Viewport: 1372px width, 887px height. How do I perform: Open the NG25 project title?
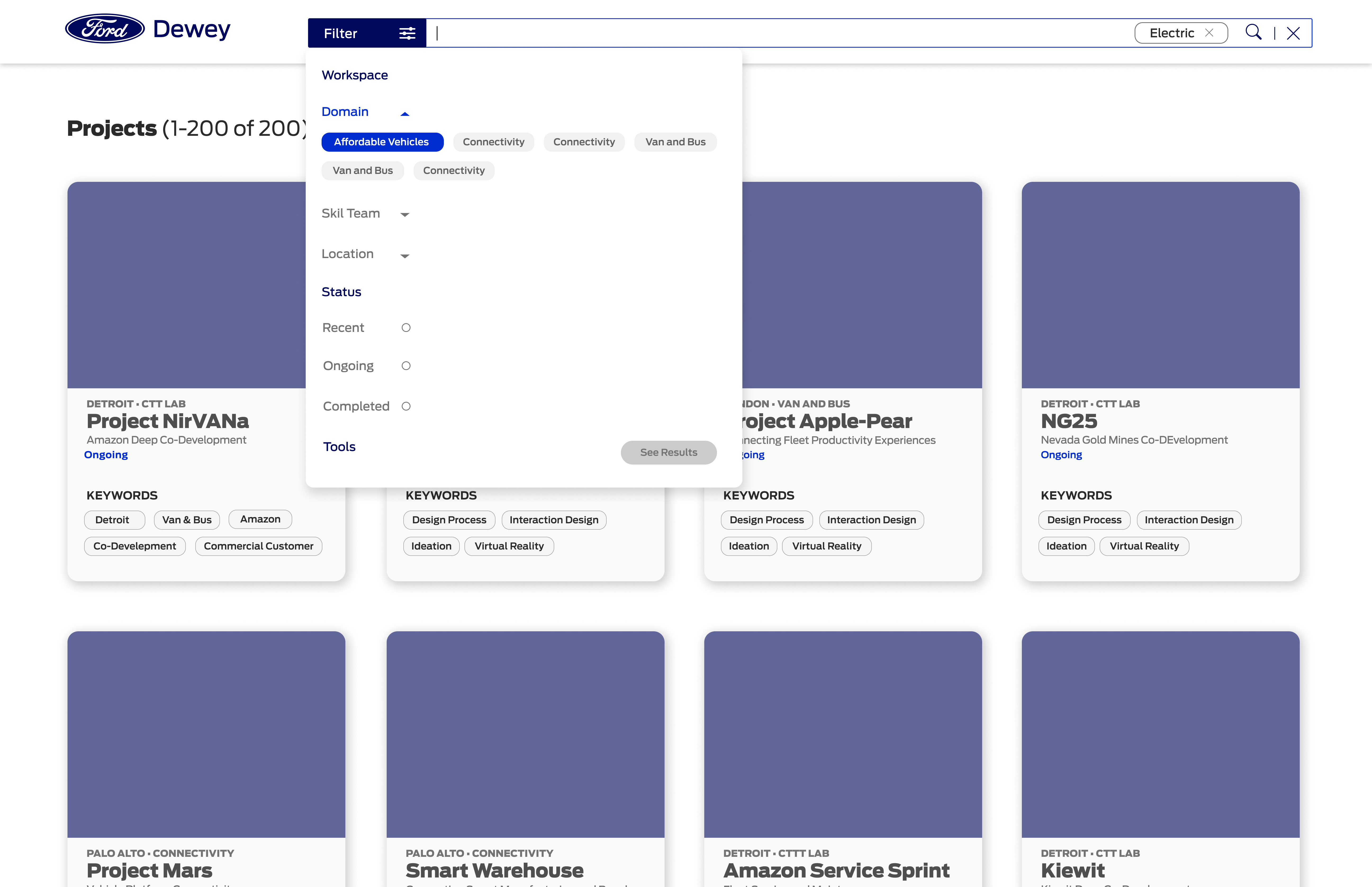(x=1069, y=421)
